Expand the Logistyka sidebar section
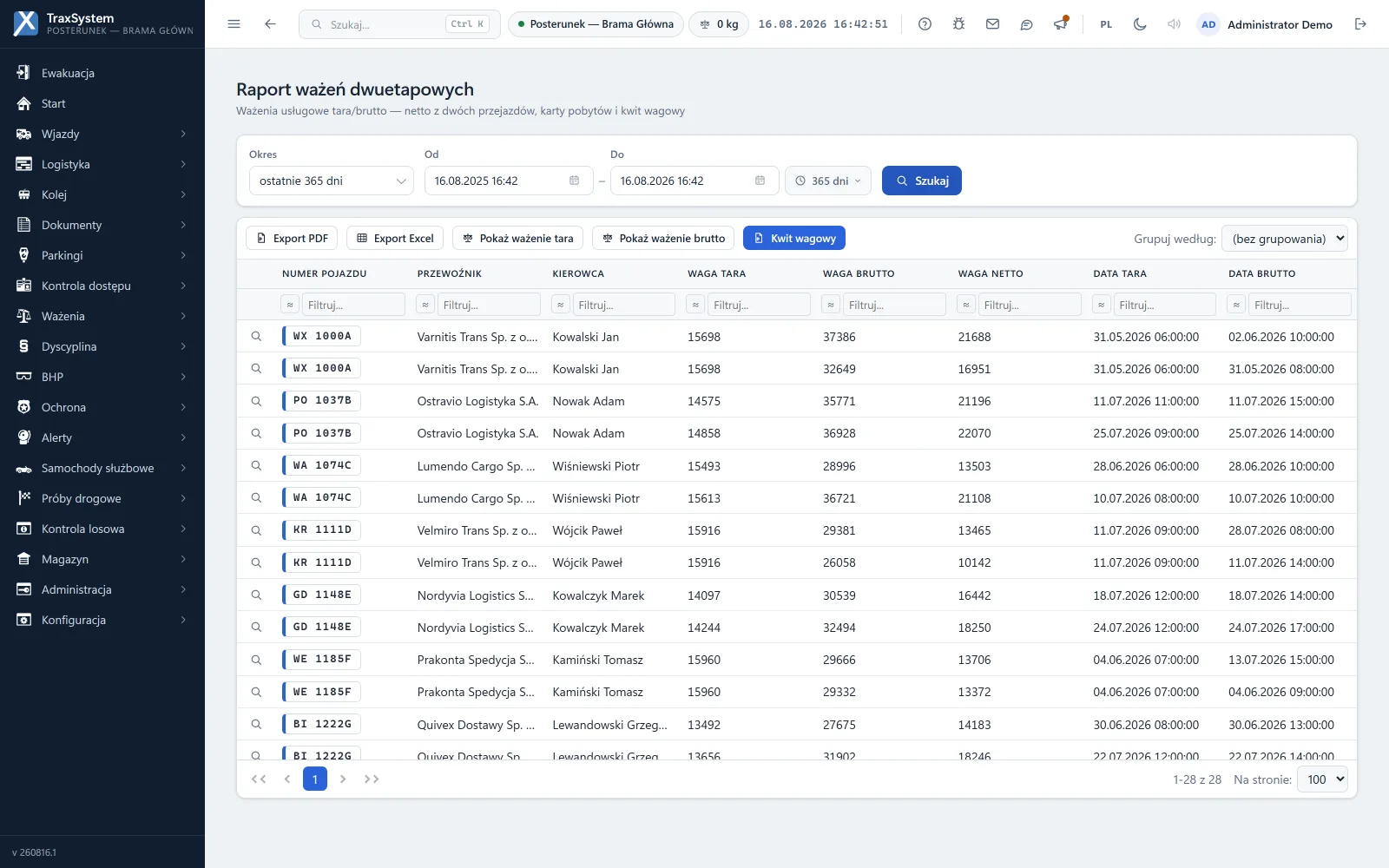1389x868 pixels. click(x=102, y=164)
